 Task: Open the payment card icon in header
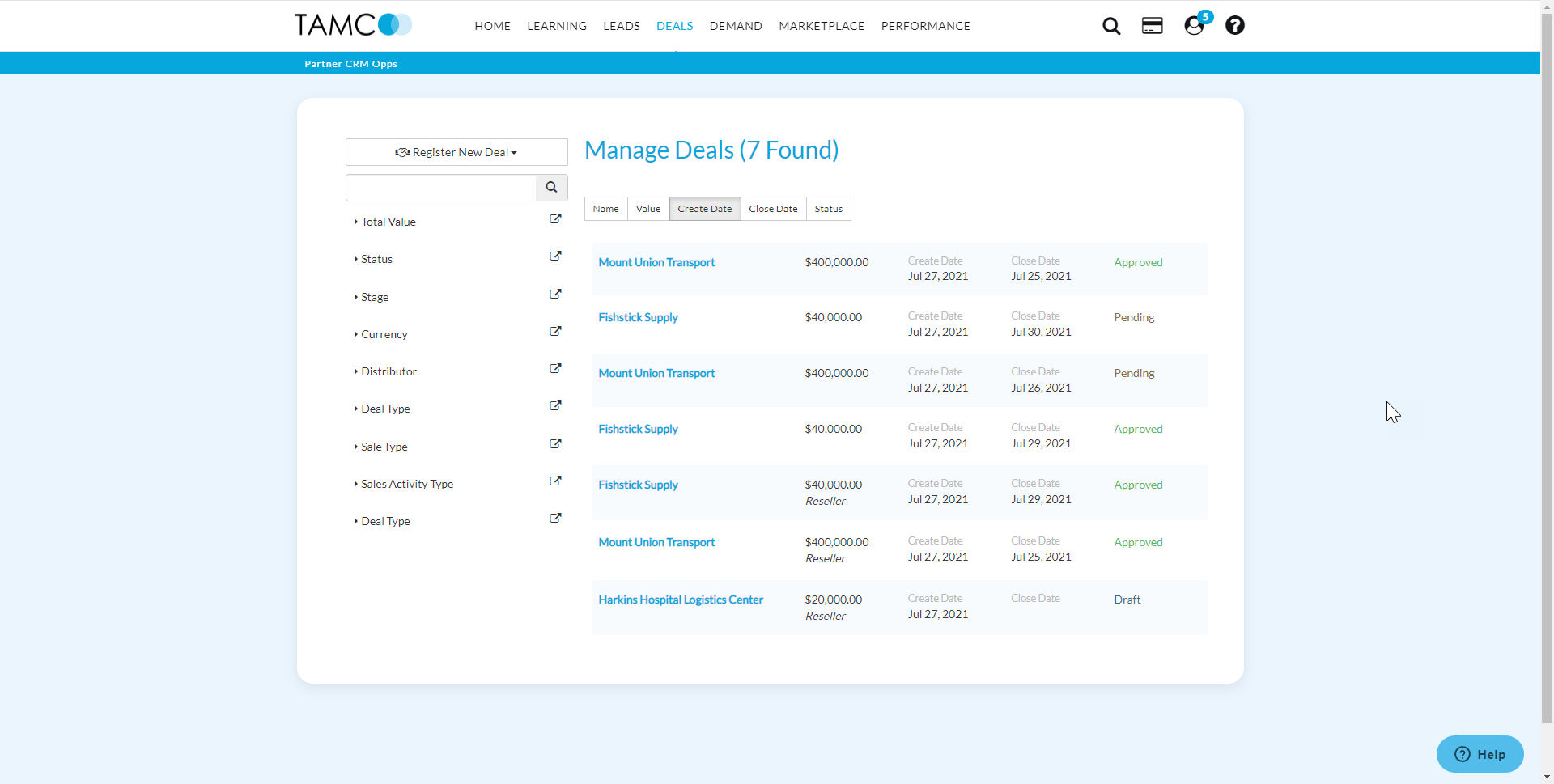[1152, 26]
